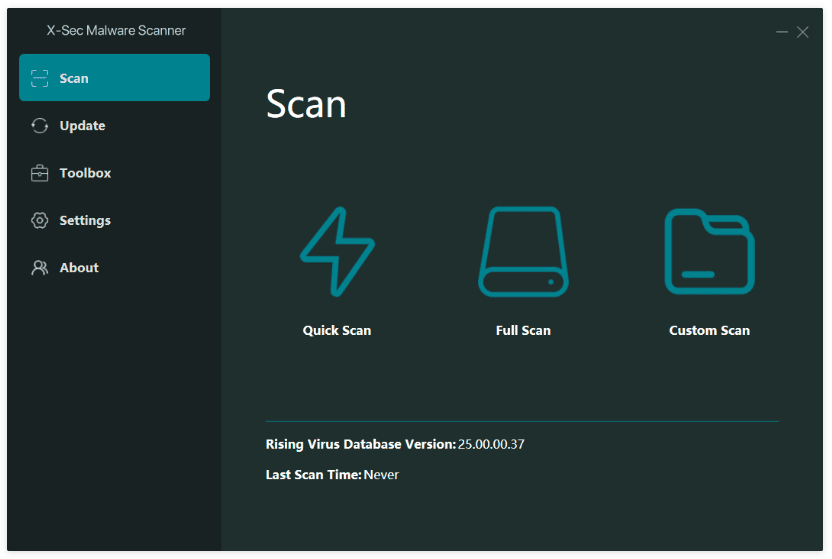Screen dimensions: 832x559
Task: Click the database version 25.00.00.37
Action: click(491, 444)
